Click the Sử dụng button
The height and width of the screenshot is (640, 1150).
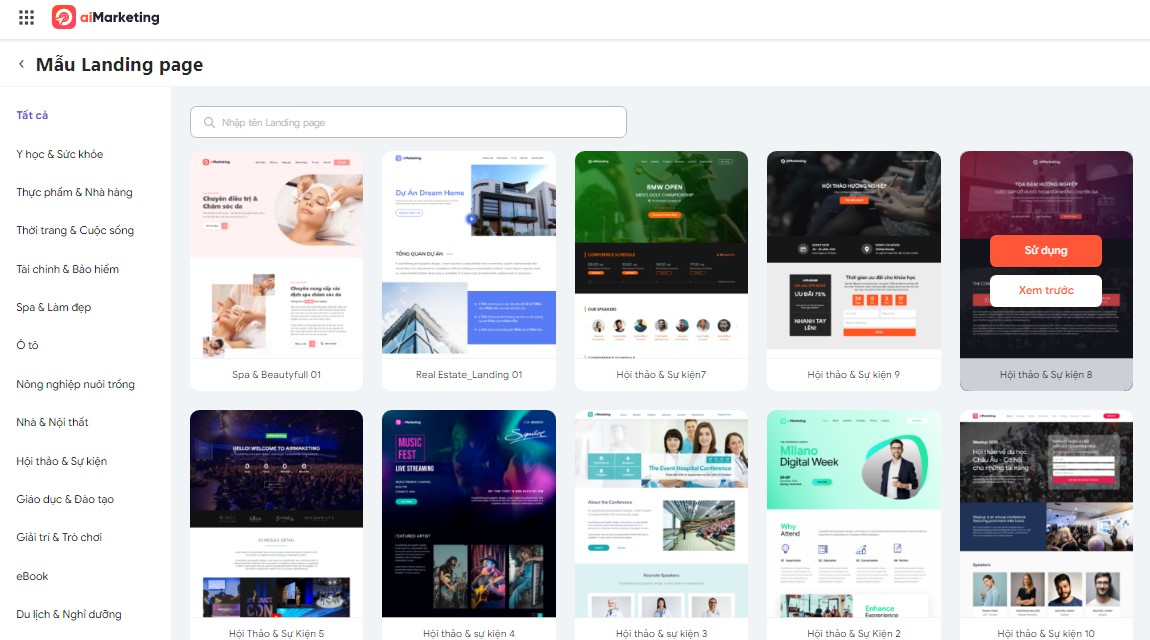[1046, 251]
